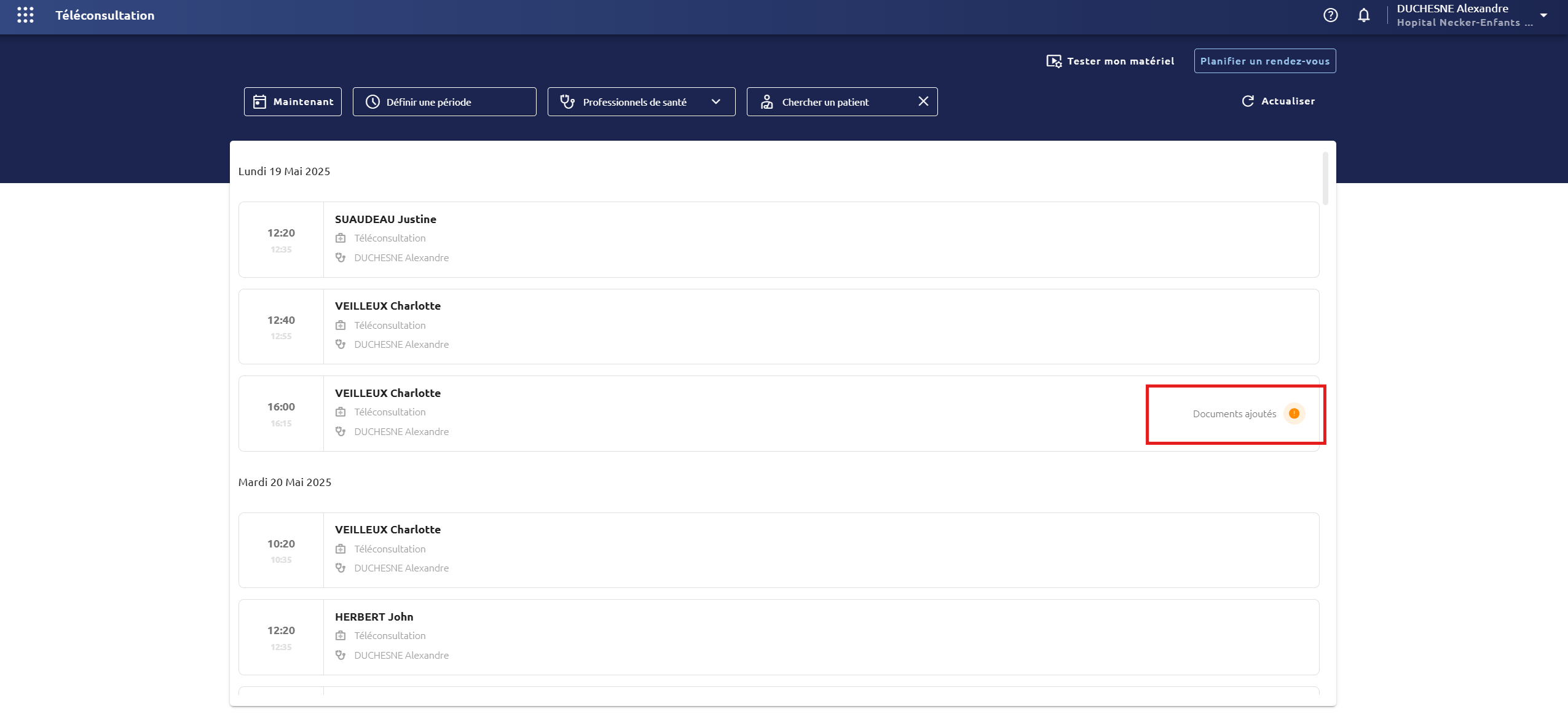Click the Lundi 19 Mai 2025 date heading
The image size is (1568, 714).
coord(284,171)
